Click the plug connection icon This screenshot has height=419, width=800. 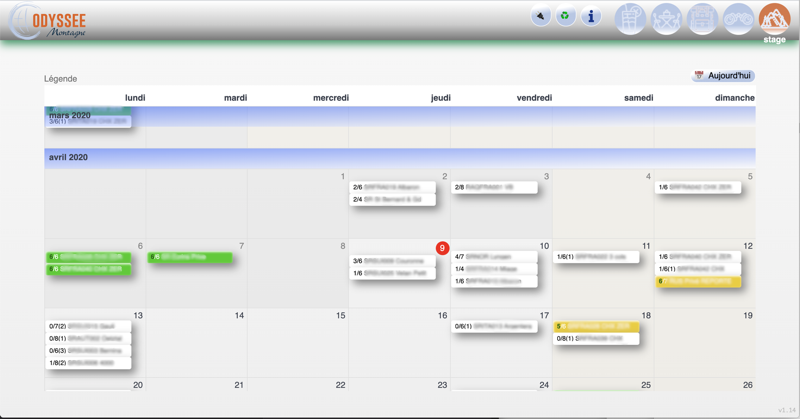[540, 16]
